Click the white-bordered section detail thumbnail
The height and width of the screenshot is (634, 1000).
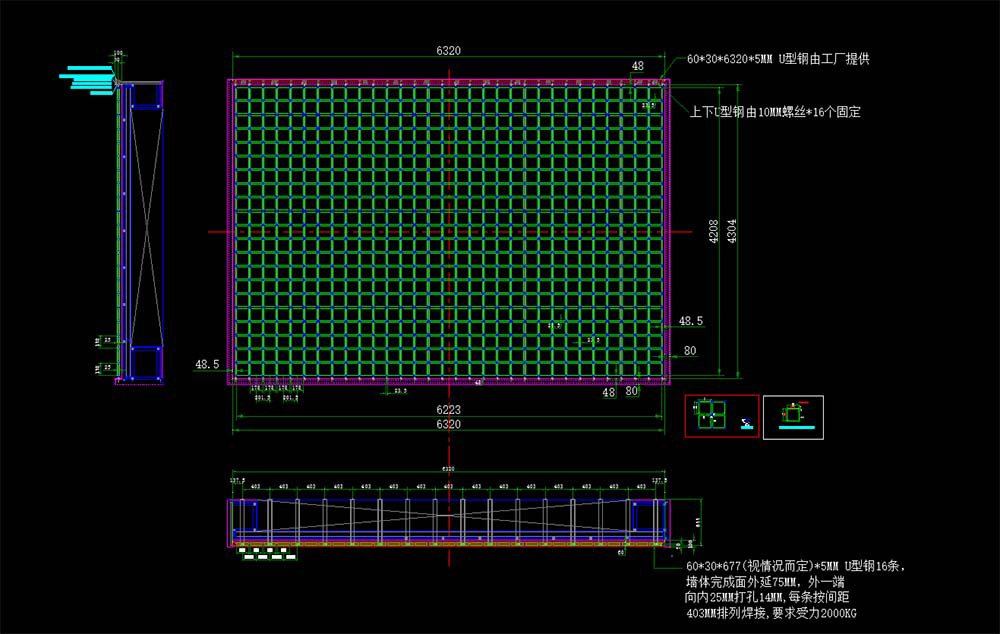(793, 417)
